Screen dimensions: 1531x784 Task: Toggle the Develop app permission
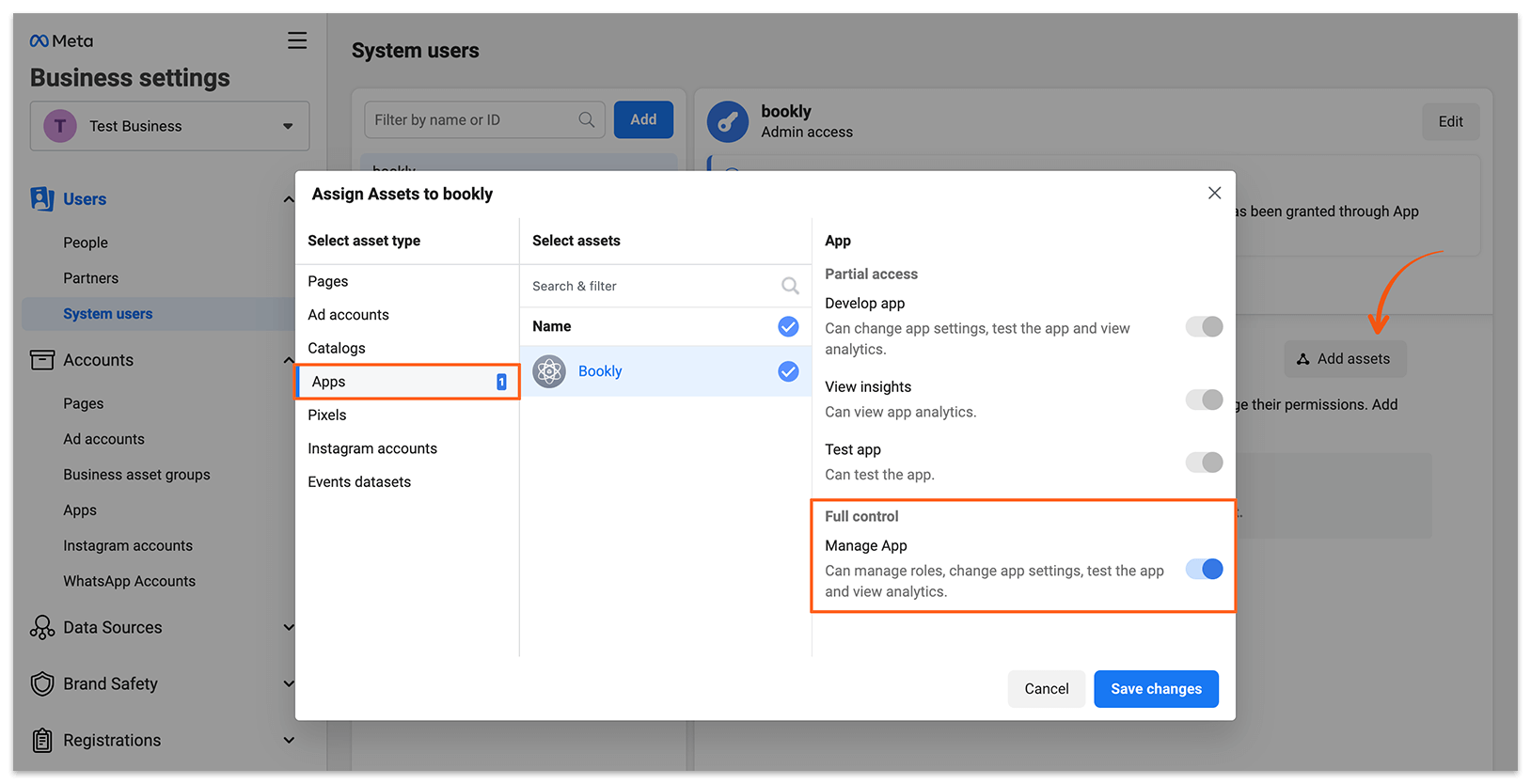(1204, 326)
